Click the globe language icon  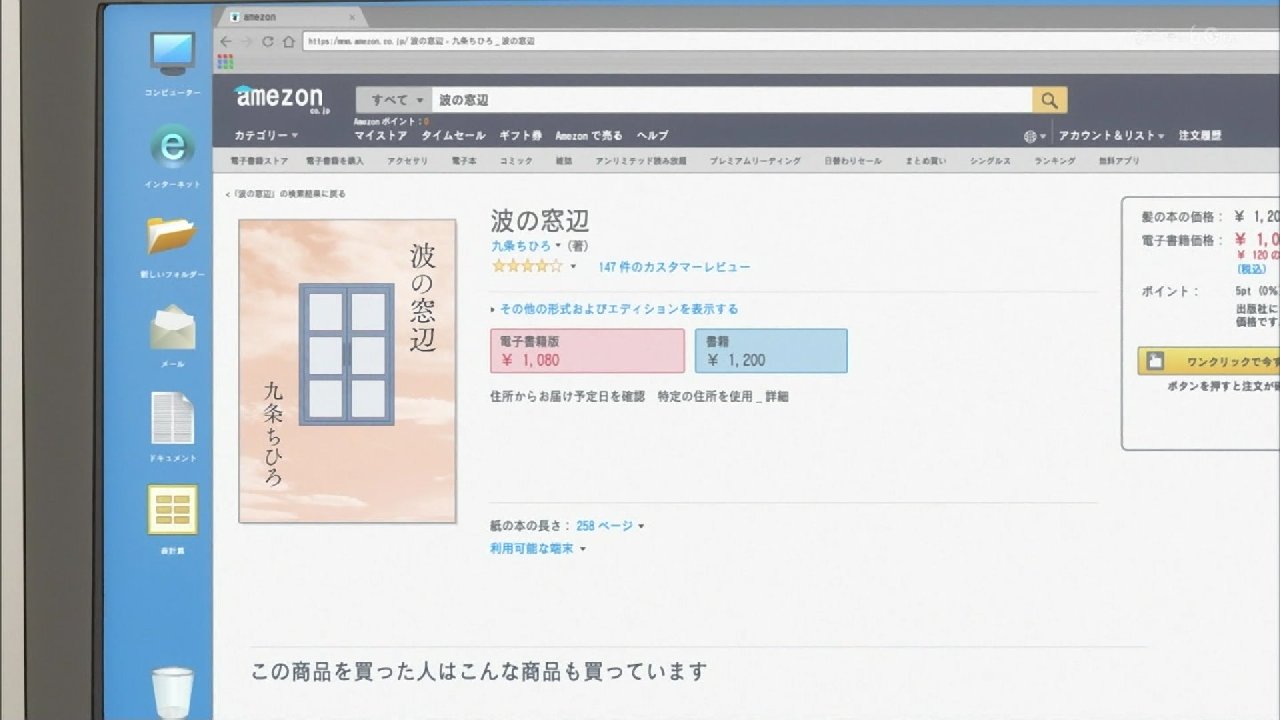pyautogui.click(x=1030, y=136)
